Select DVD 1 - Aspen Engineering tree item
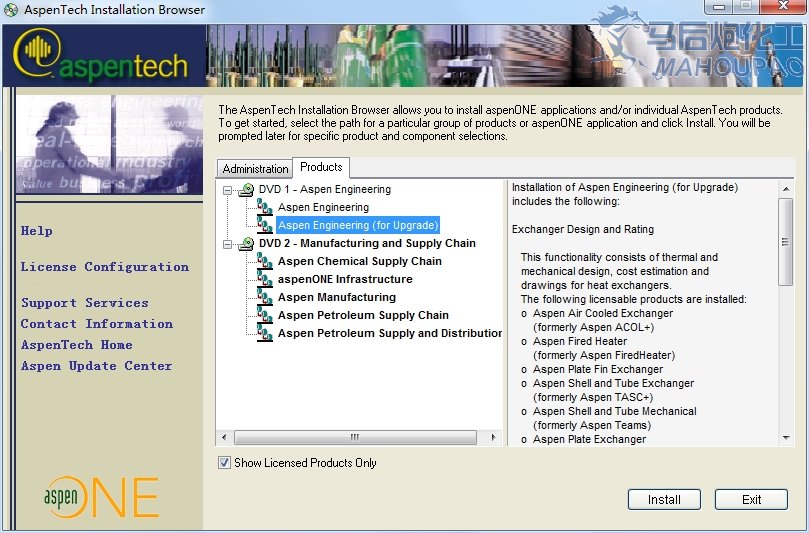The height and width of the screenshot is (533, 809). pos(325,189)
